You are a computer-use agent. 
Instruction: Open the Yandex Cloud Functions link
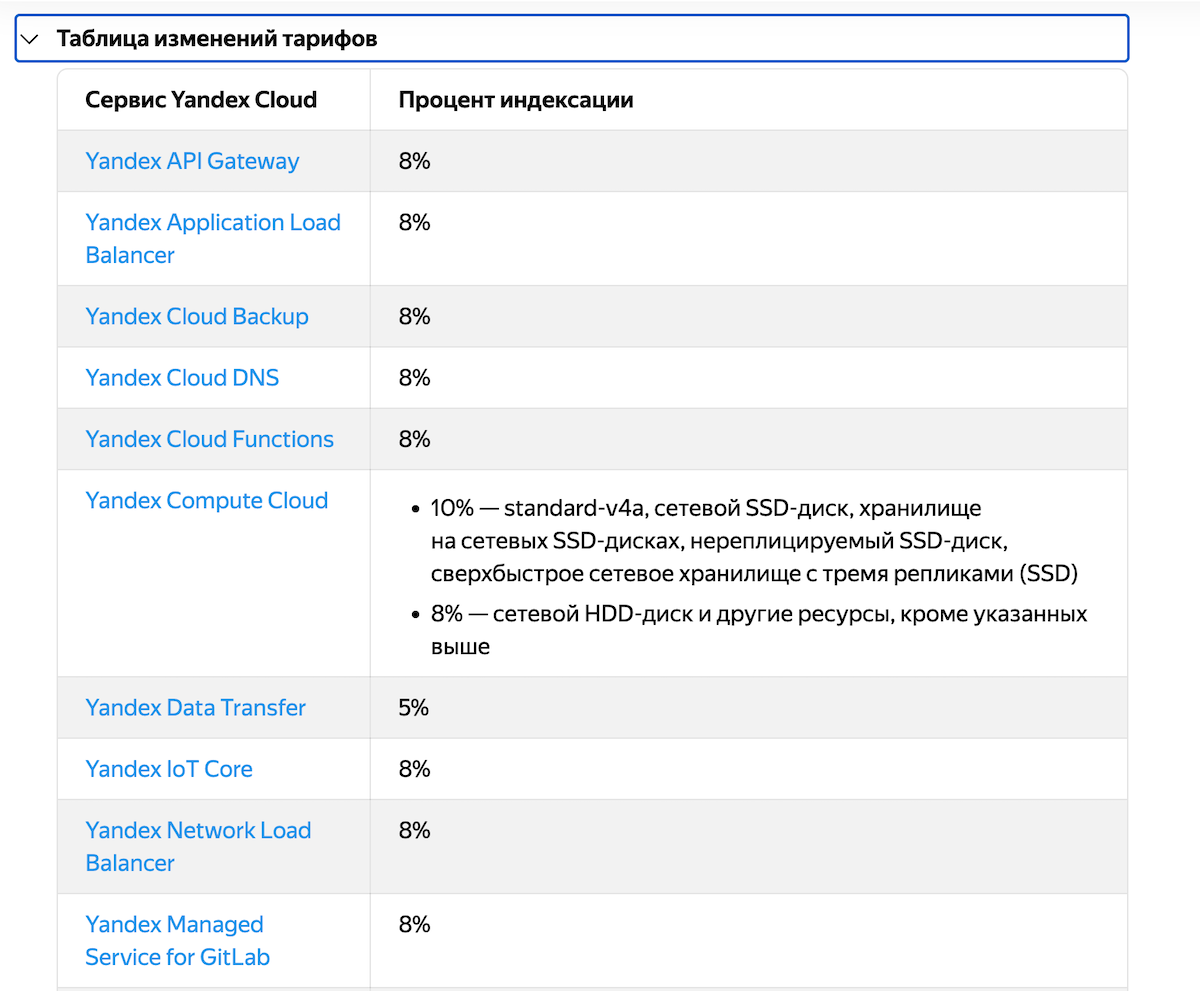coord(210,439)
